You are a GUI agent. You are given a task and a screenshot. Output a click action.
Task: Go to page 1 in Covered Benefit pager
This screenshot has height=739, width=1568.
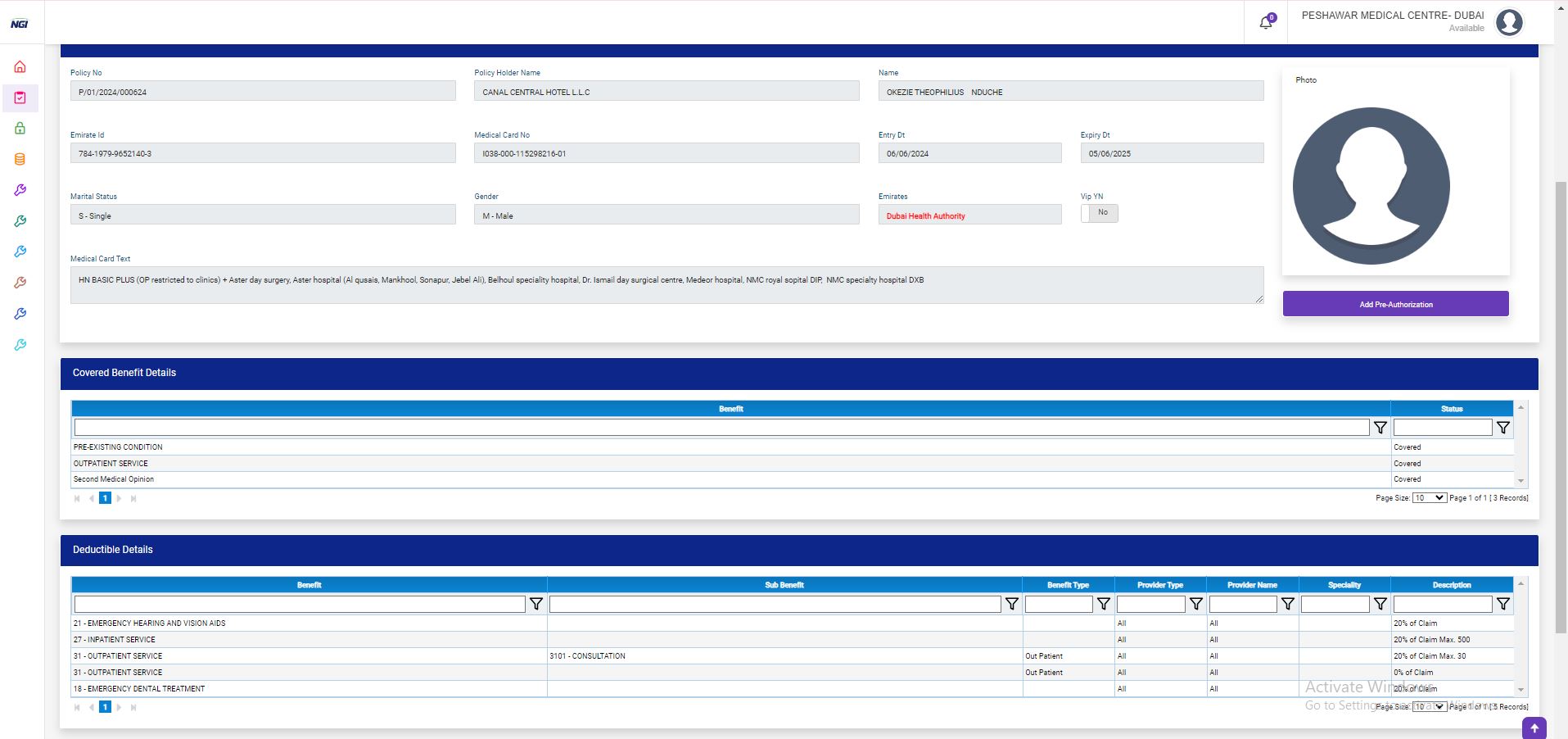click(105, 498)
